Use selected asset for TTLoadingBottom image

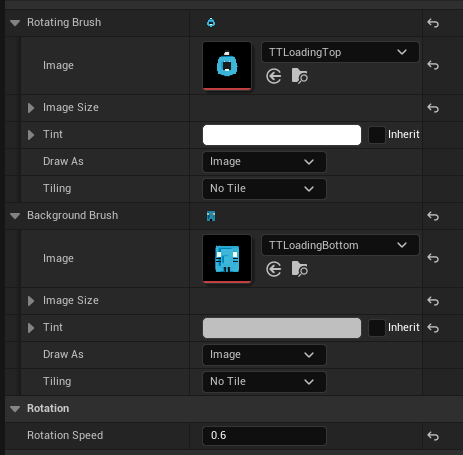274,269
